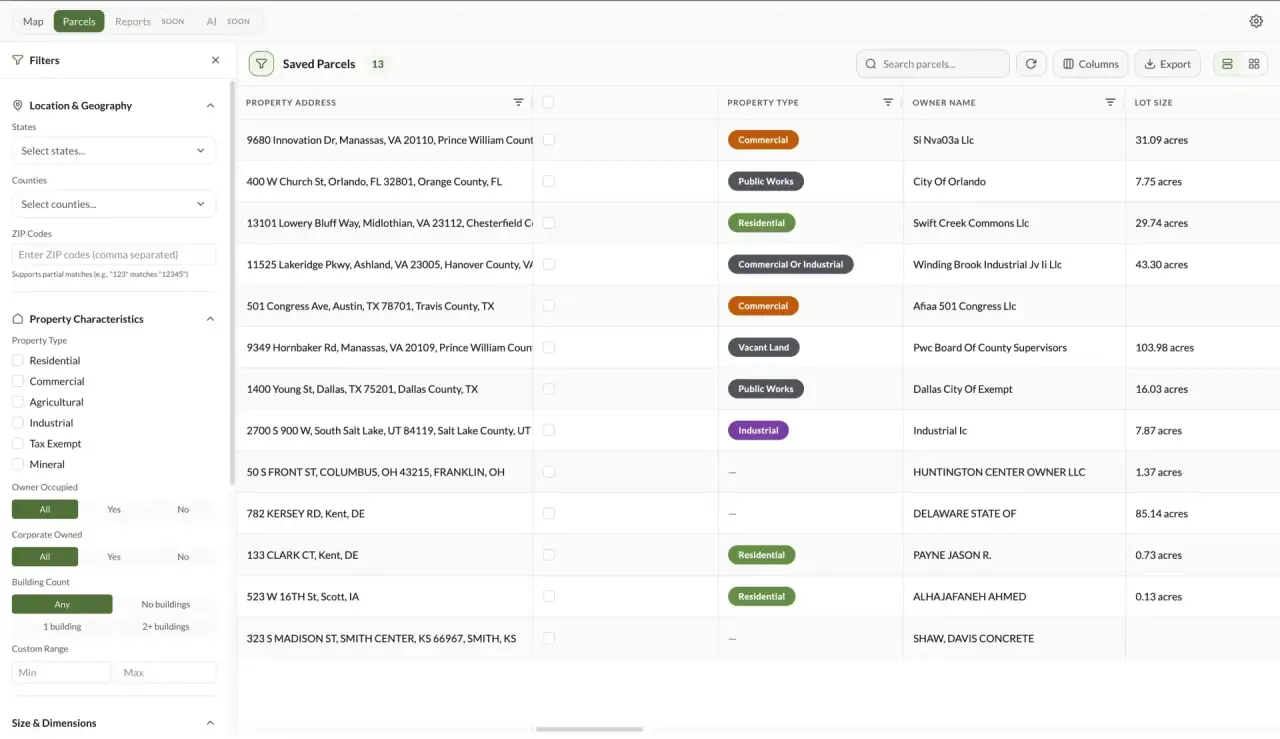Tick the Industrial property type filter
The width and height of the screenshot is (1280, 739).
tap(18, 423)
